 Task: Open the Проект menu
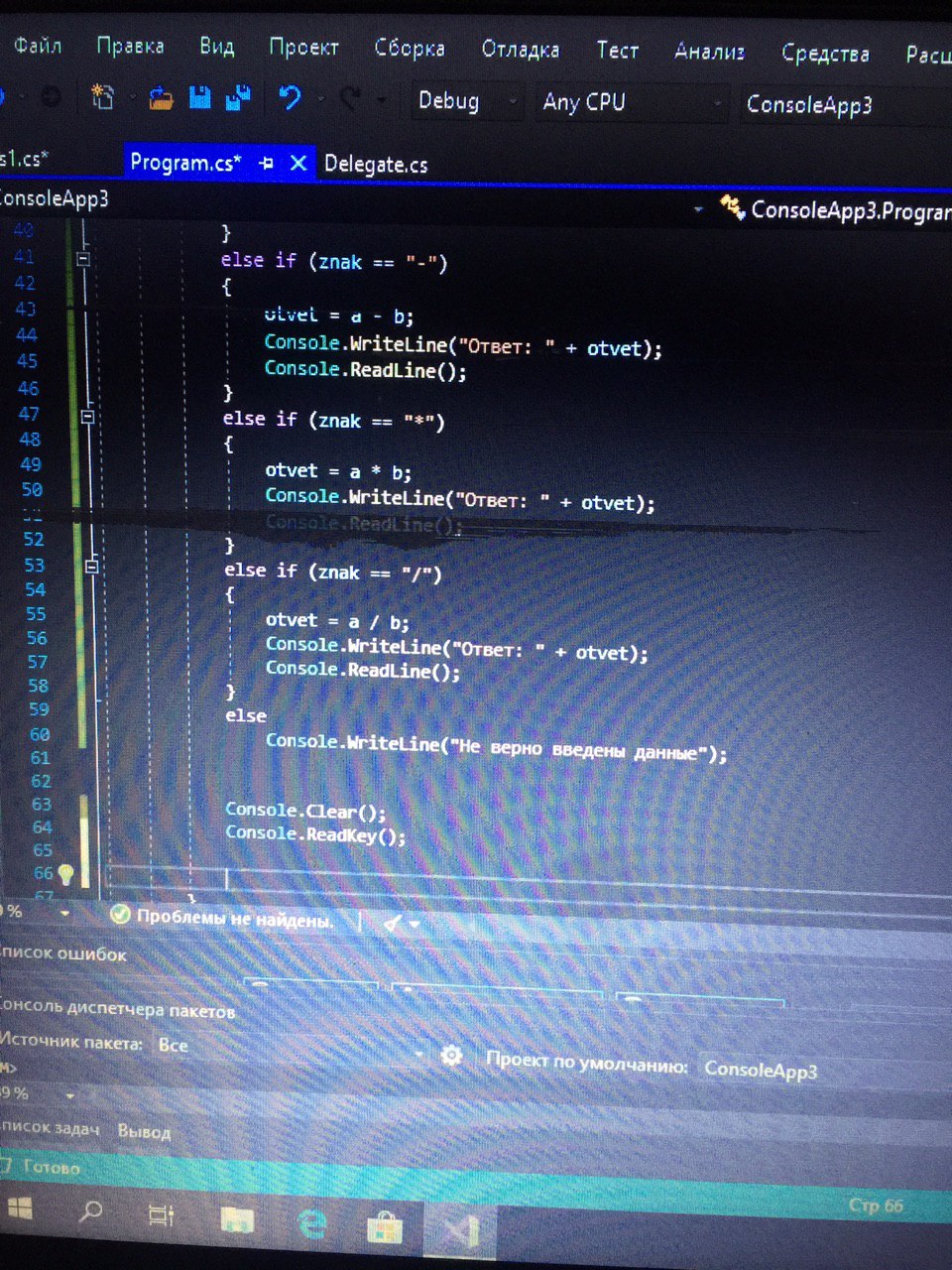pyautogui.click(x=303, y=47)
